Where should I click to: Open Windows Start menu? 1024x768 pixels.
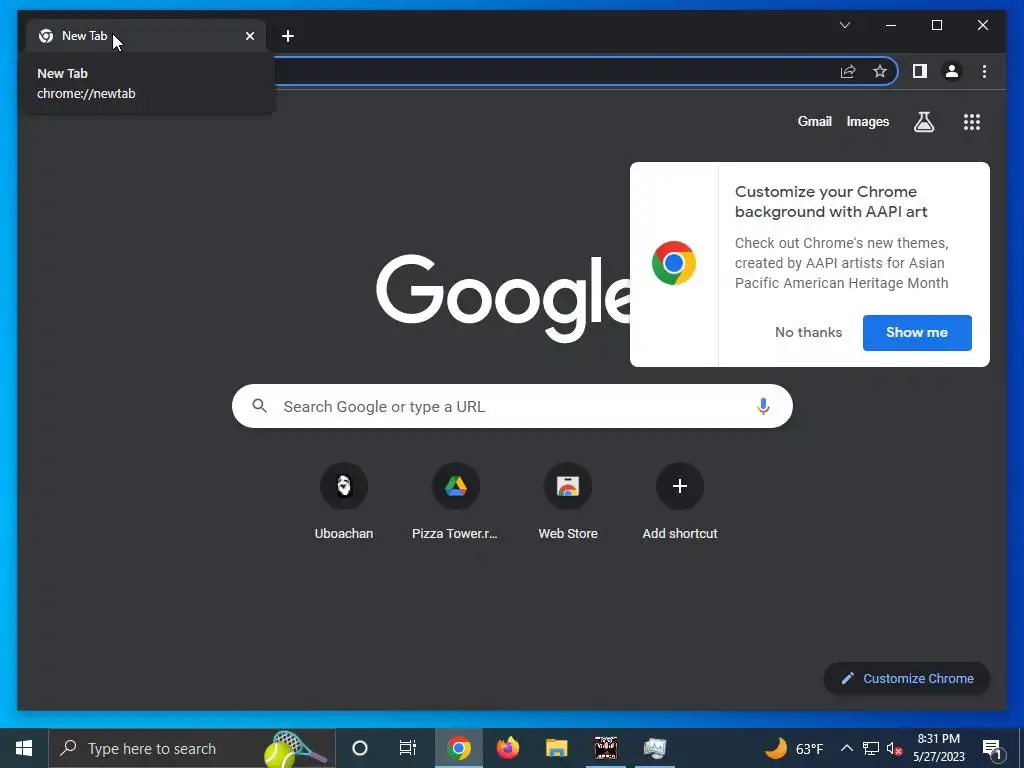(24, 748)
